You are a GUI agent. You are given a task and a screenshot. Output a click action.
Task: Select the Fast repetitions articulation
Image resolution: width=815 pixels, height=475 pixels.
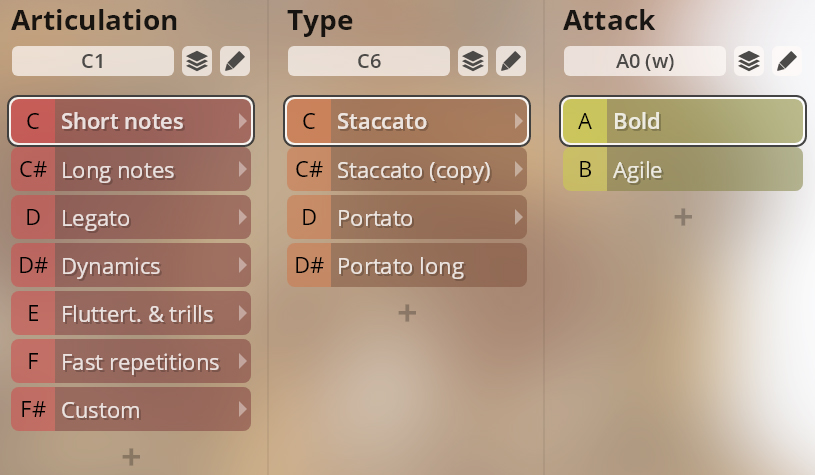[130, 362]
